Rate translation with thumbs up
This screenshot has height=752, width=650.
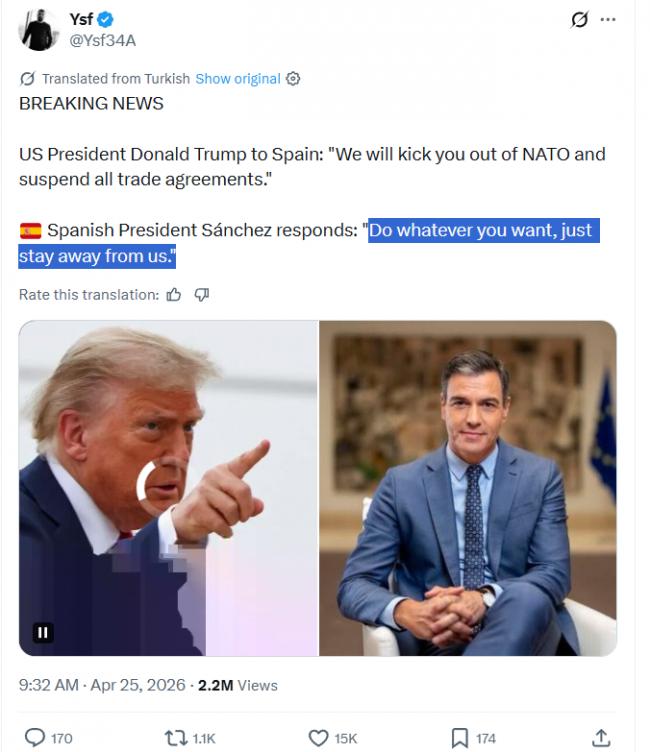174,294
